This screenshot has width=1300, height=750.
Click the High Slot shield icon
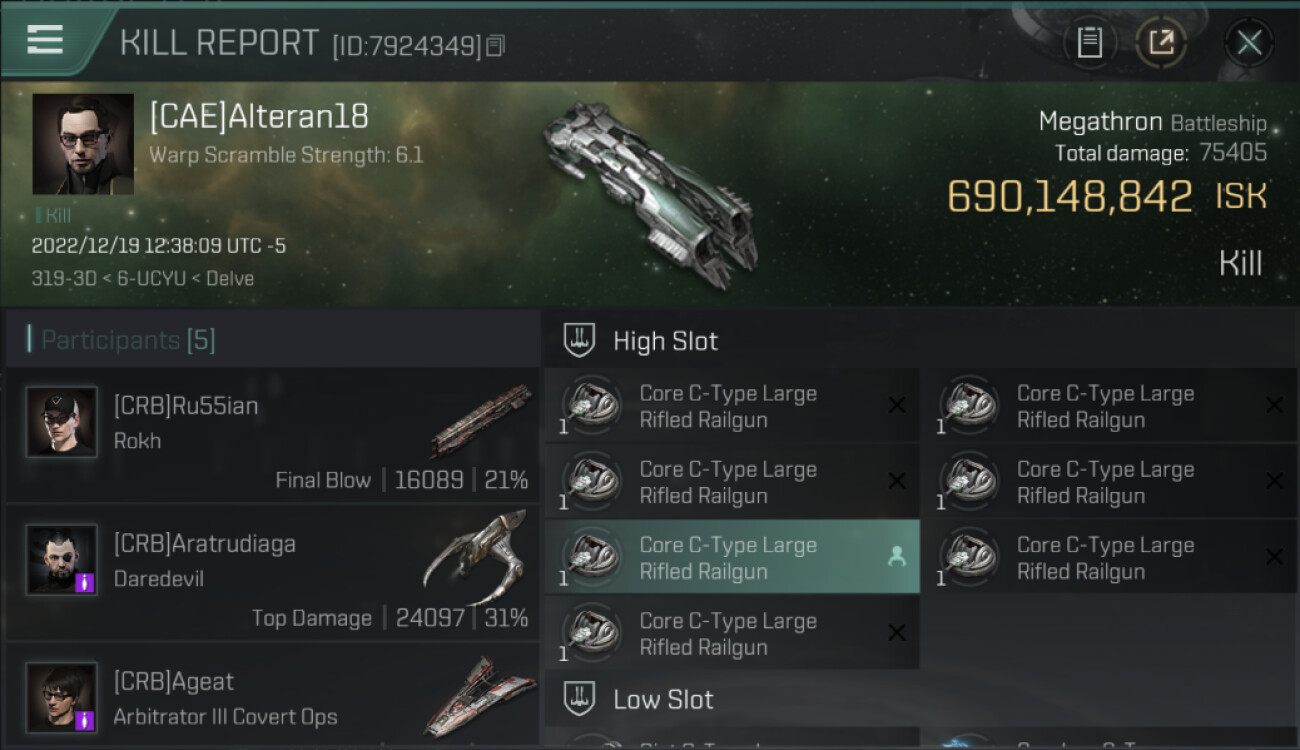click(579, 341)
